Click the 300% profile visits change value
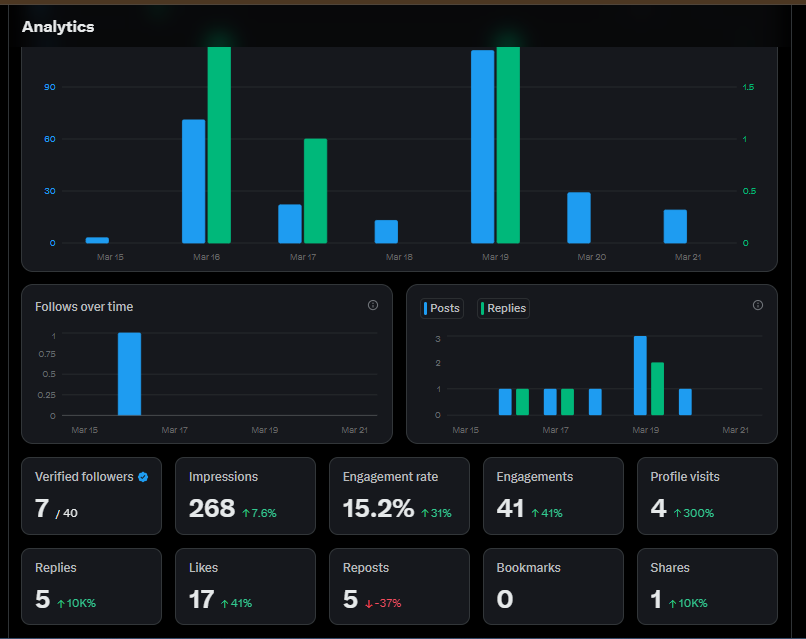The width and height of the screenshot is (806, 639). click(x=694, y=513)
